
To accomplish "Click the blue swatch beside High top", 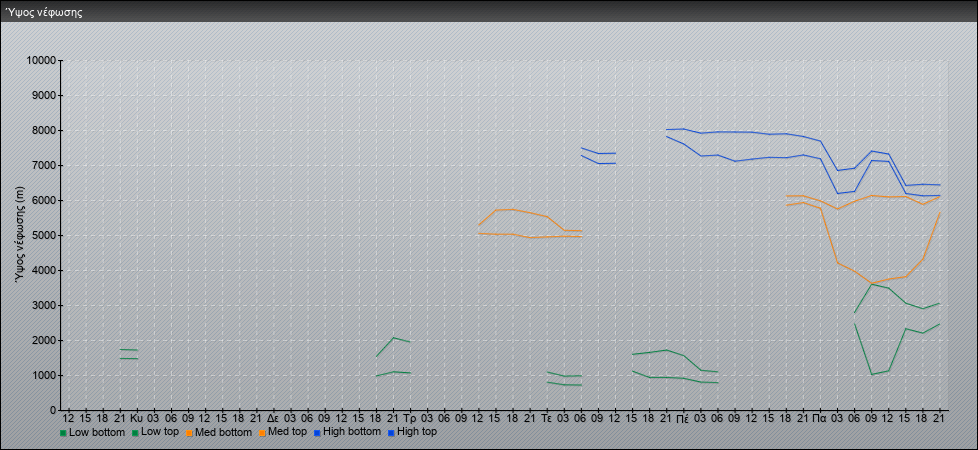I will pyautogui.click(x=389, y=433).
